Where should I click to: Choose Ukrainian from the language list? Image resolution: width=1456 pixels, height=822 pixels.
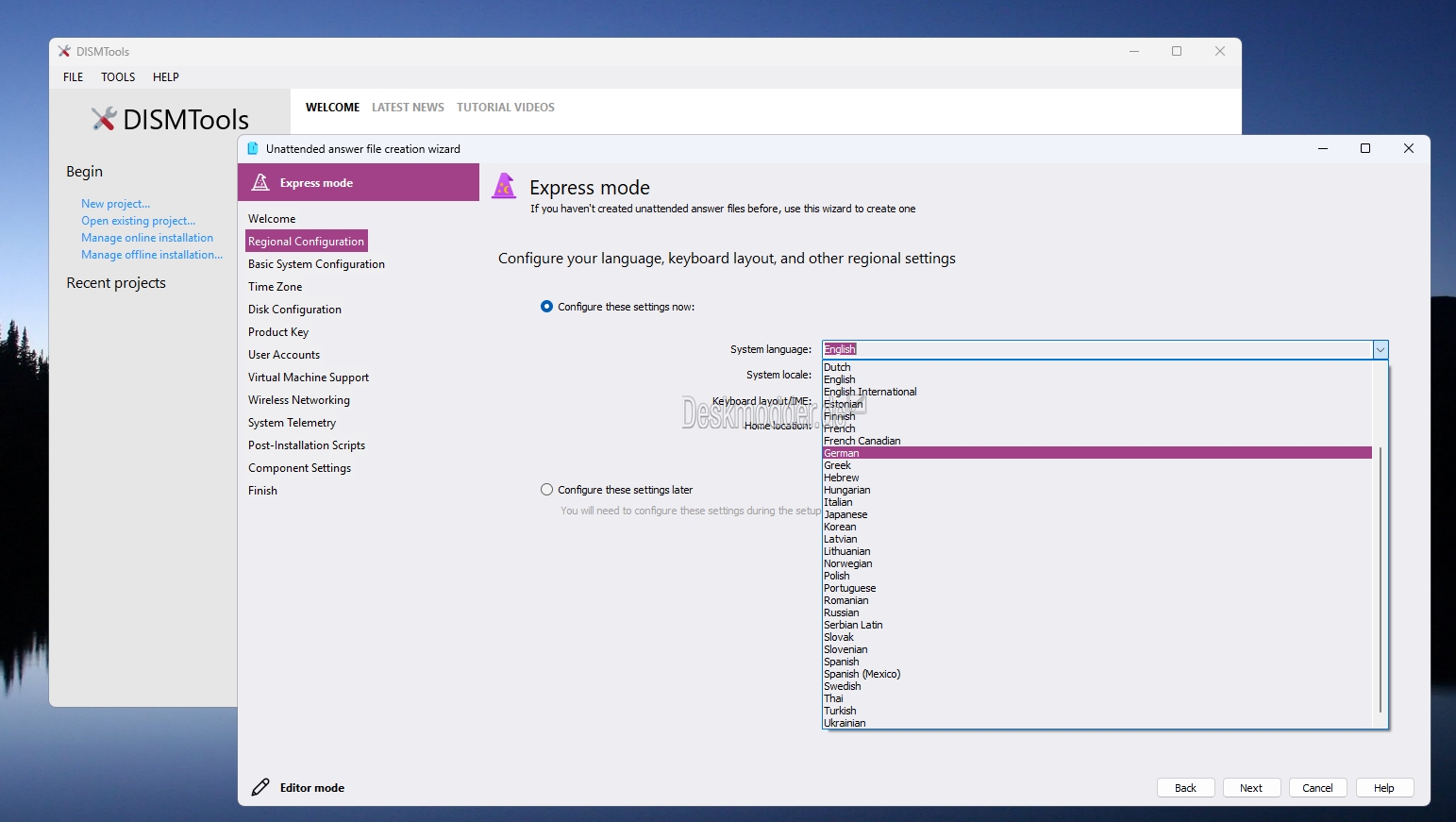(1097, 723)
